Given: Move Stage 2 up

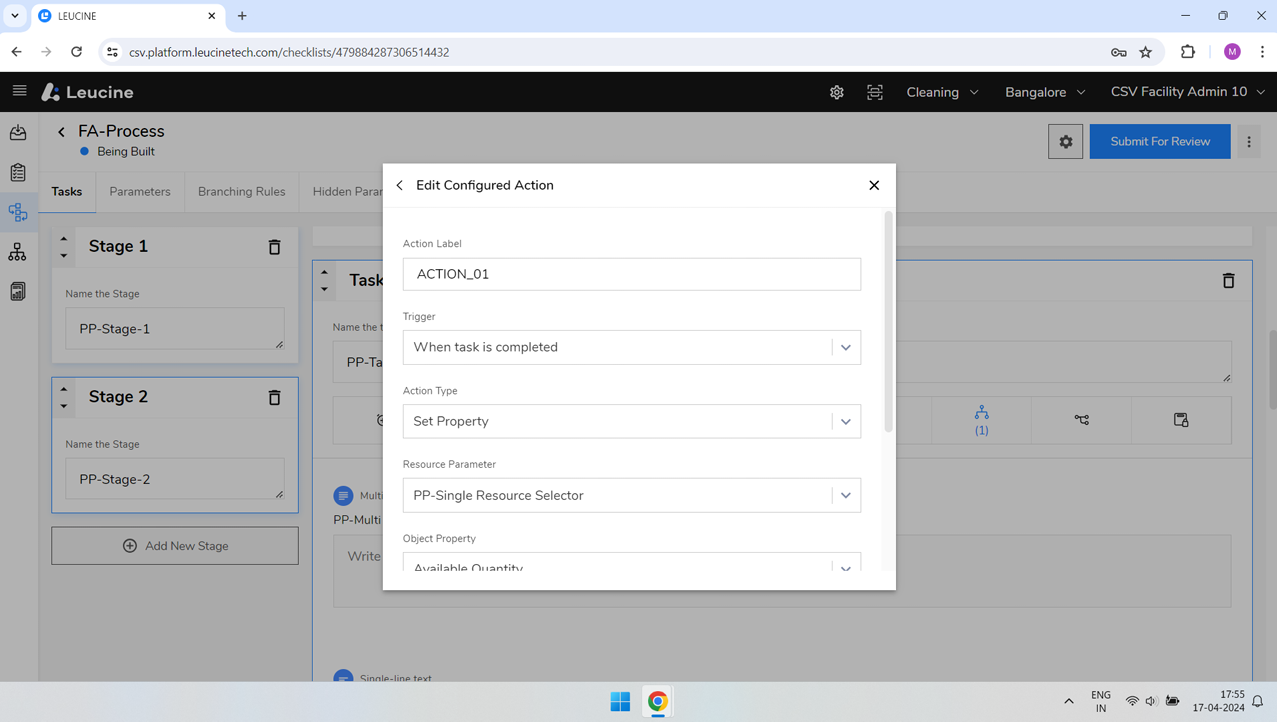Looking at the screenshot, I should point(64,389).
